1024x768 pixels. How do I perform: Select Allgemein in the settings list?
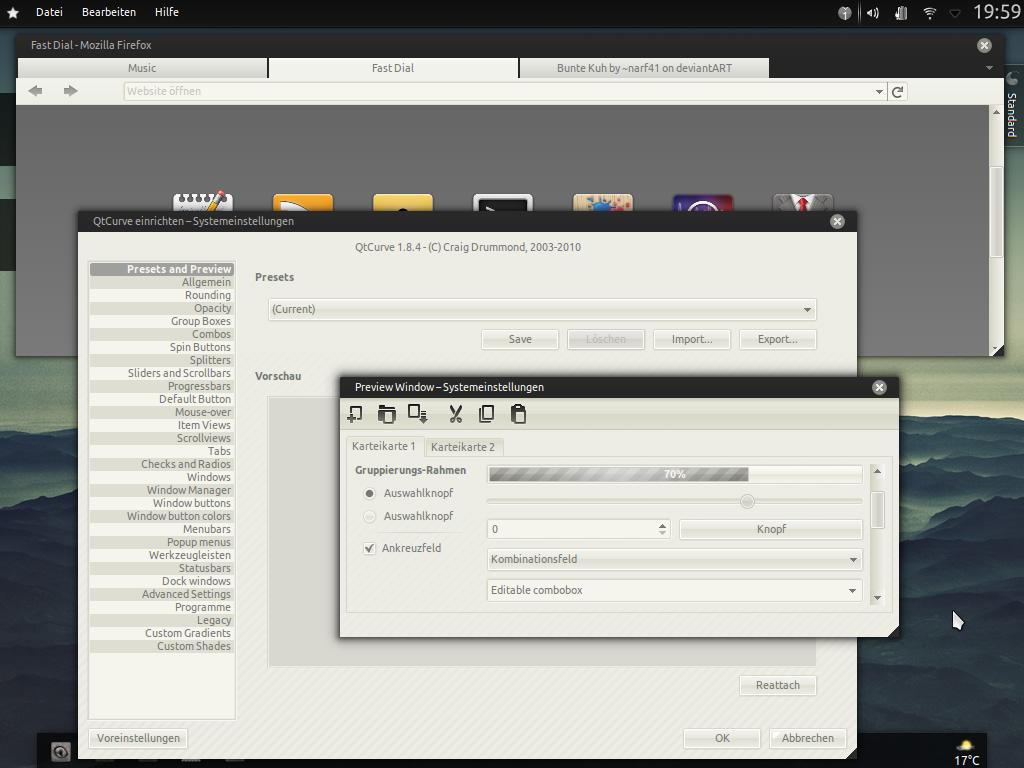tap(161, 282)
